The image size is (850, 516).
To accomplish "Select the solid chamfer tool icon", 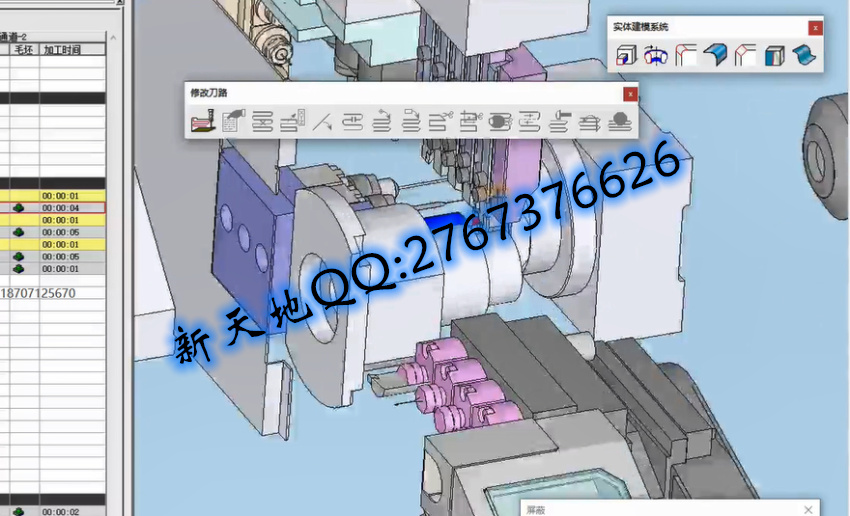I will point(745,56).
